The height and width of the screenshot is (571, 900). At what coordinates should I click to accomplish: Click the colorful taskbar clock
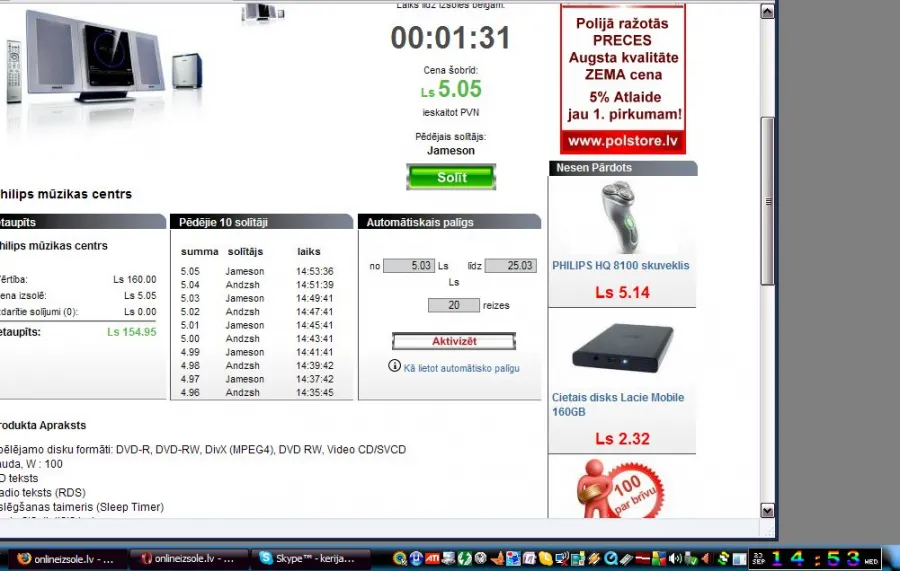pyautogui.click(x=815, y=558)
